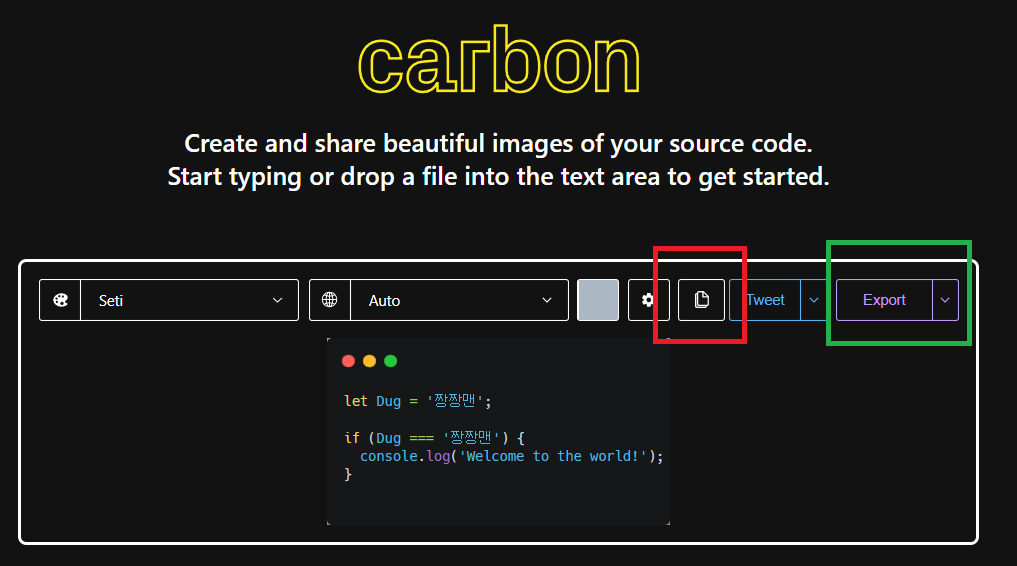Open the Auto language dropdown
The width and height of the screenshot is (1017, 566).
pos(459,300)
